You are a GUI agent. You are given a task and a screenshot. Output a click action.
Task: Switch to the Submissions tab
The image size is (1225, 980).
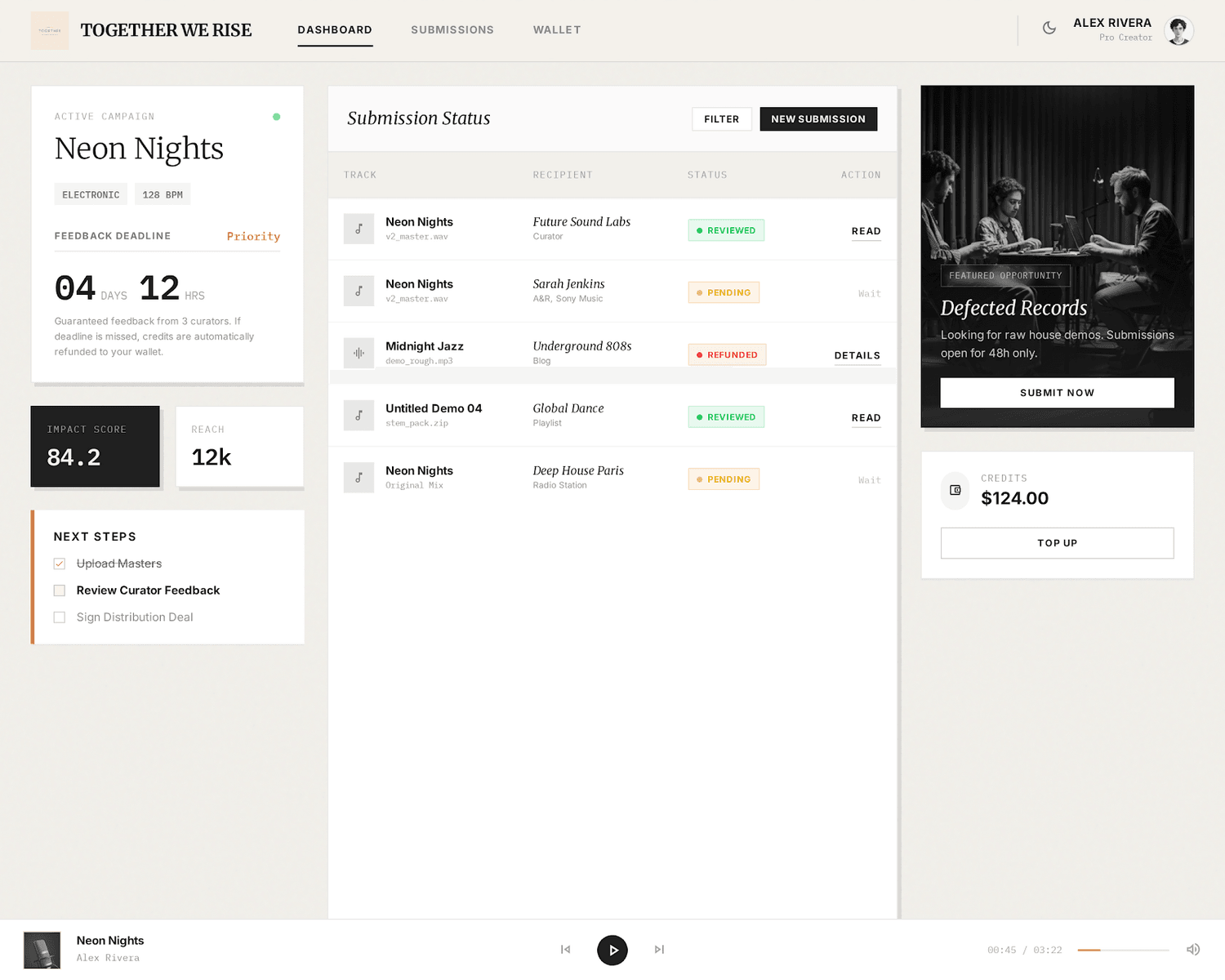[x=452, y=30]
